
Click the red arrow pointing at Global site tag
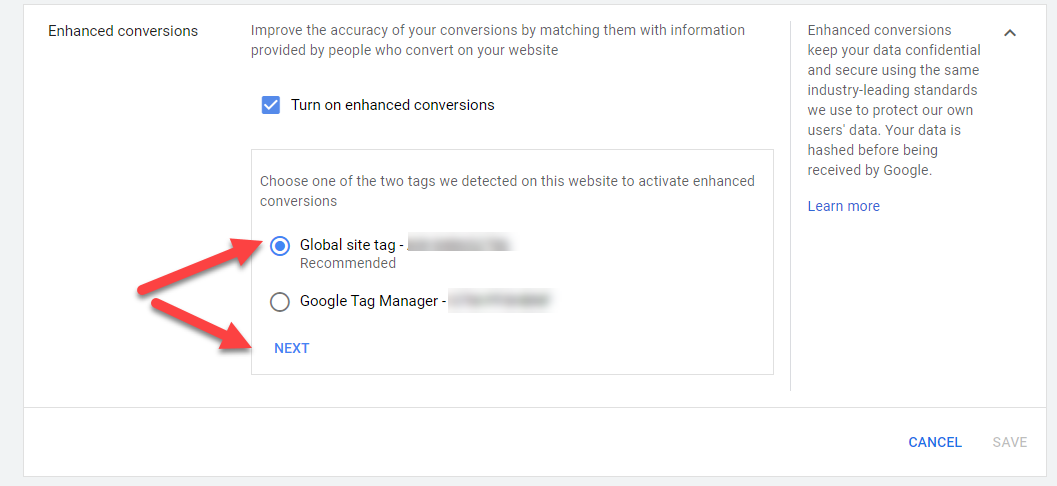[x=200, y=266]
